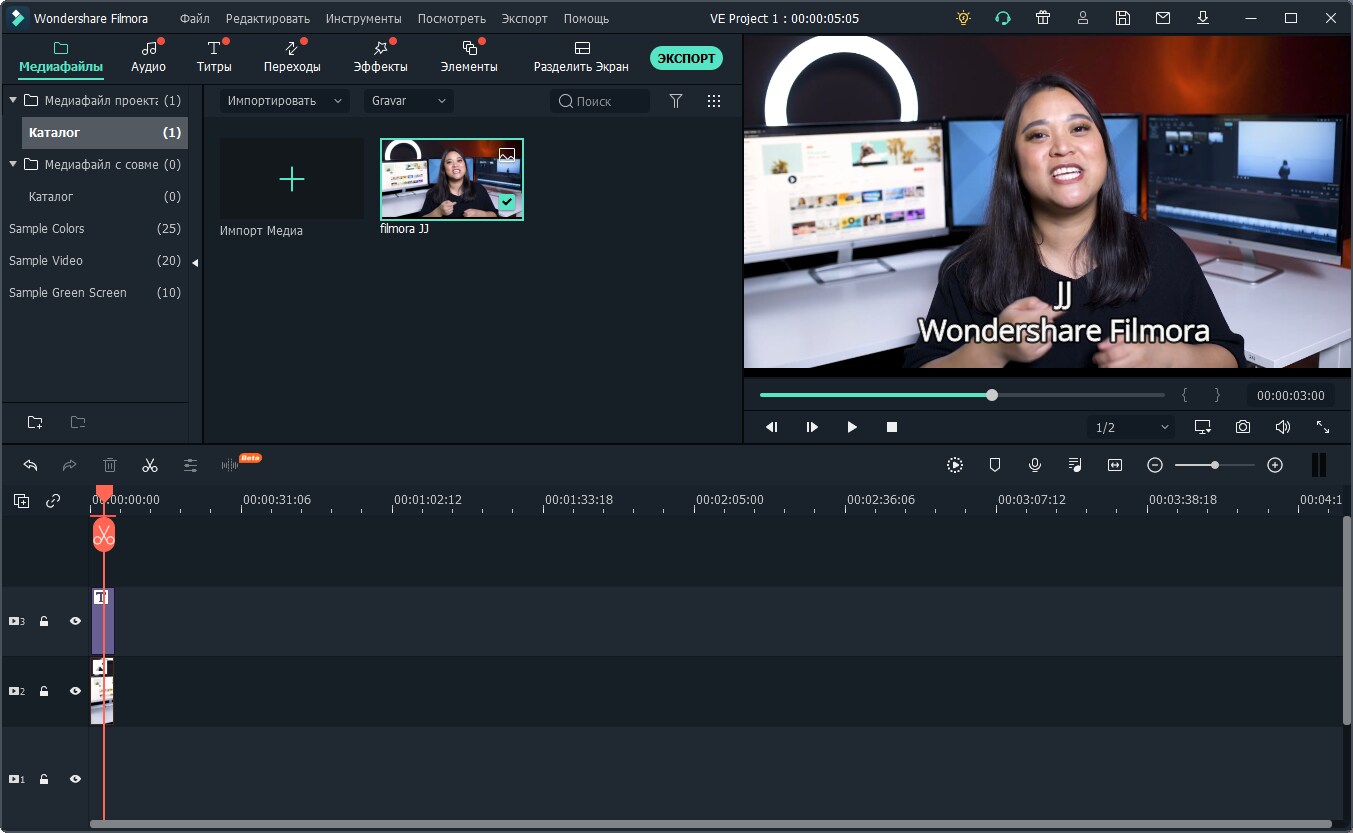Toggle visibility of track 1

point(75,779)
